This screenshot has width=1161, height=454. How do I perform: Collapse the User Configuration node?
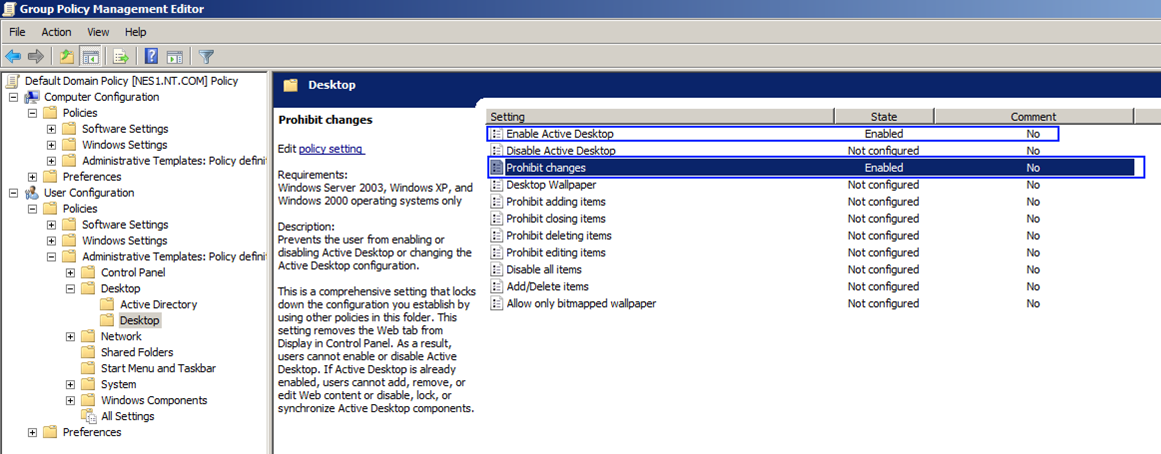click(x=13, y=193)
